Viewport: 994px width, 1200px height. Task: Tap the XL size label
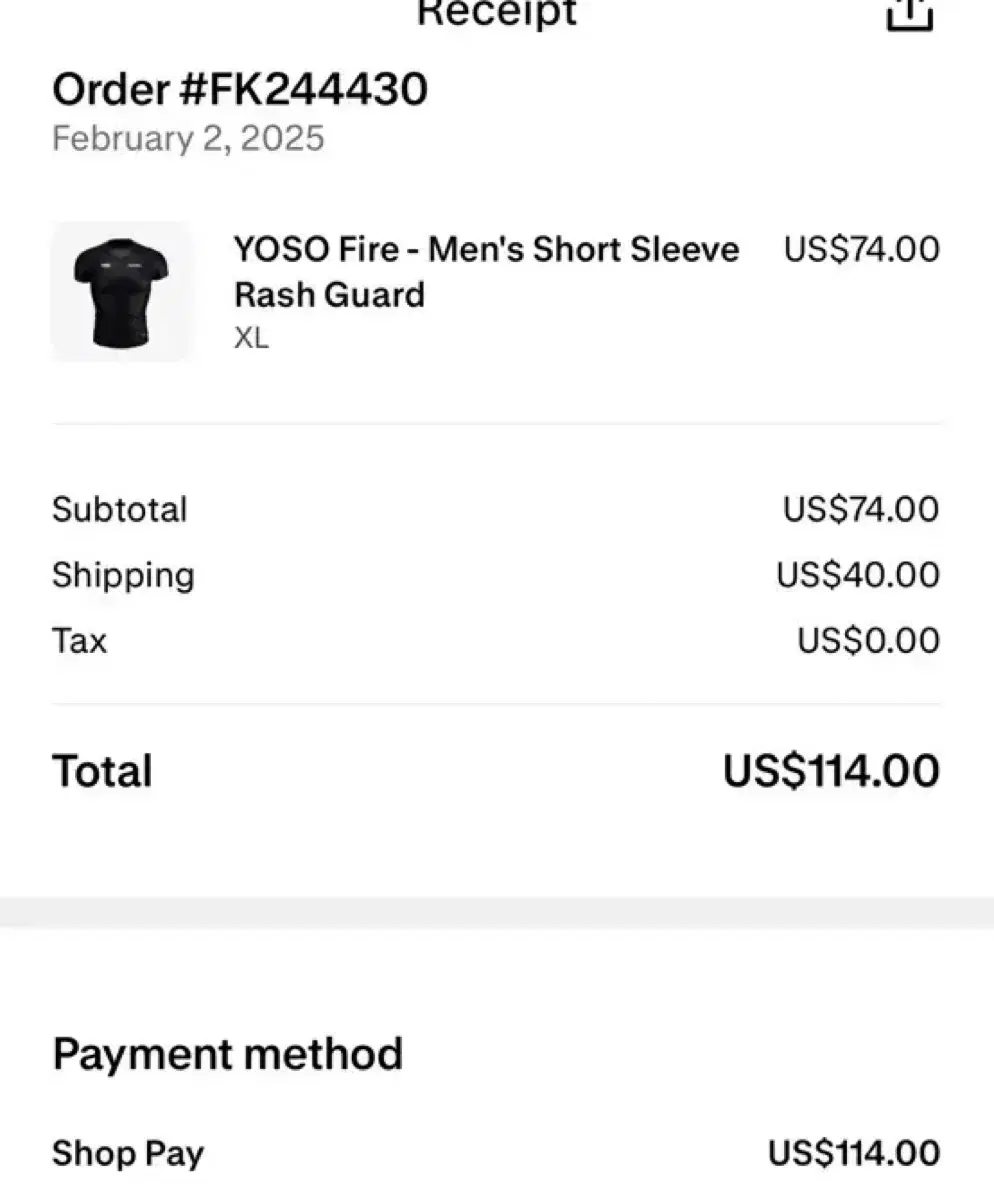click(251, 338)
